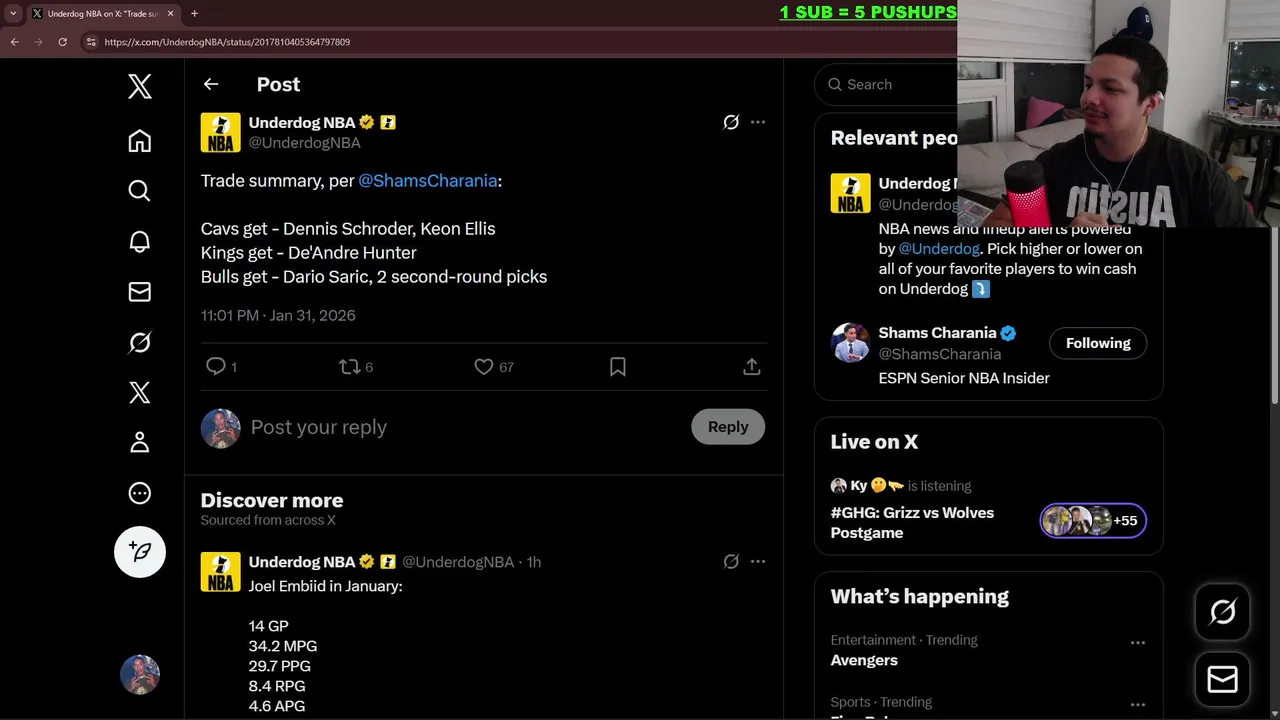This screenshot has width=1280, height=720.
Task: Click @UnderdogNBA handle under post name
Action: [x=304, y=143]
